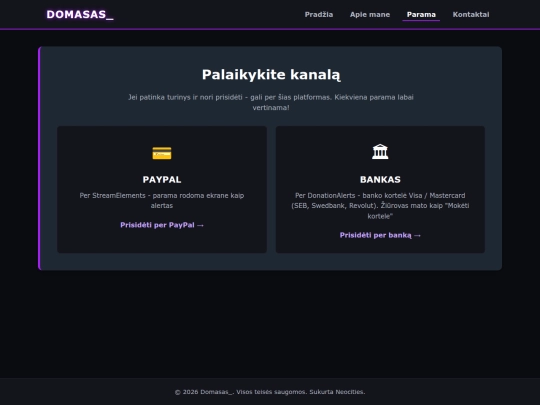Click the DonationAlerts bank card description

380,206
